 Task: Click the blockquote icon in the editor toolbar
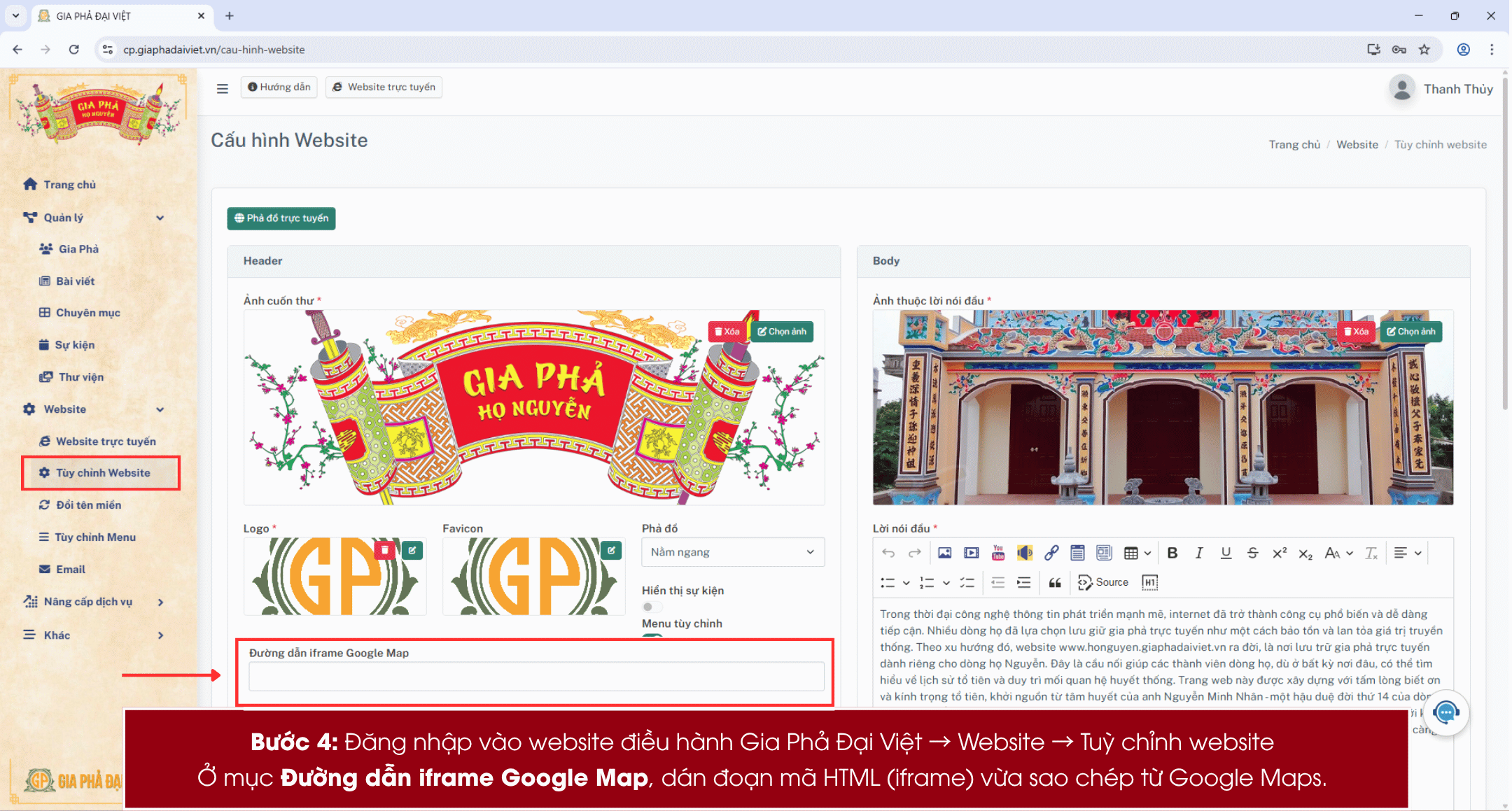click(1055, 583)
